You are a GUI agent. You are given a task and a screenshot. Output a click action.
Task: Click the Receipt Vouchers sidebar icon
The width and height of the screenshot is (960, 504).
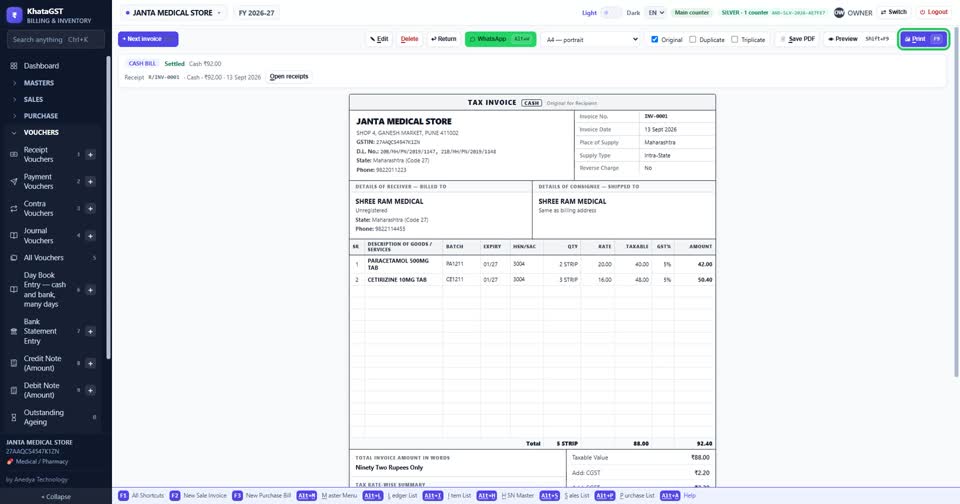tap(13, 154)
